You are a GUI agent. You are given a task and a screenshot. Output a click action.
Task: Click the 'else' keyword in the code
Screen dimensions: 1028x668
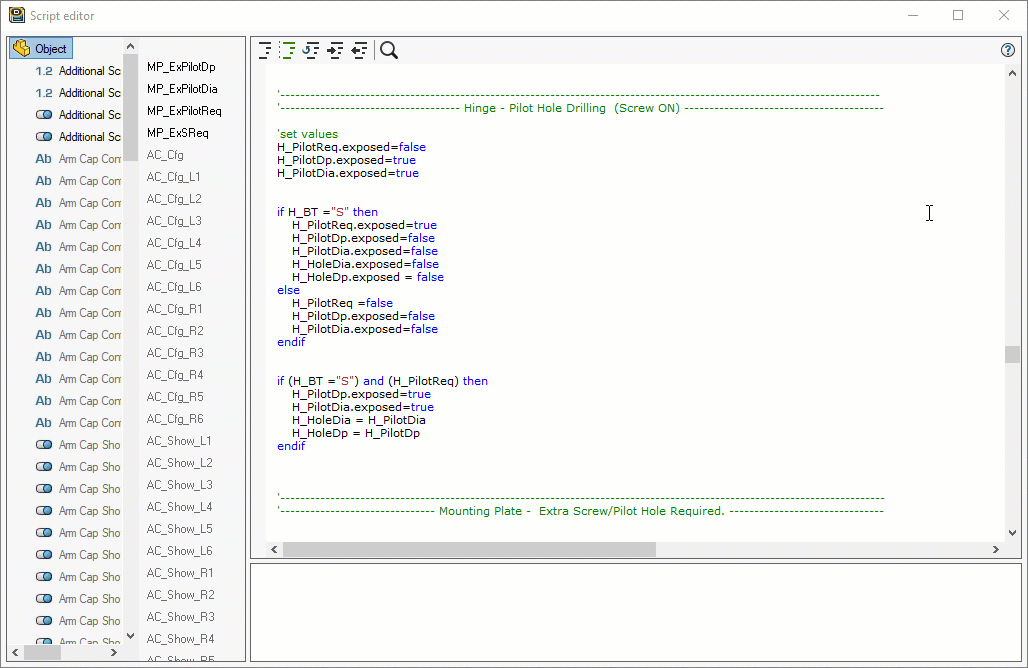[288, 290]
